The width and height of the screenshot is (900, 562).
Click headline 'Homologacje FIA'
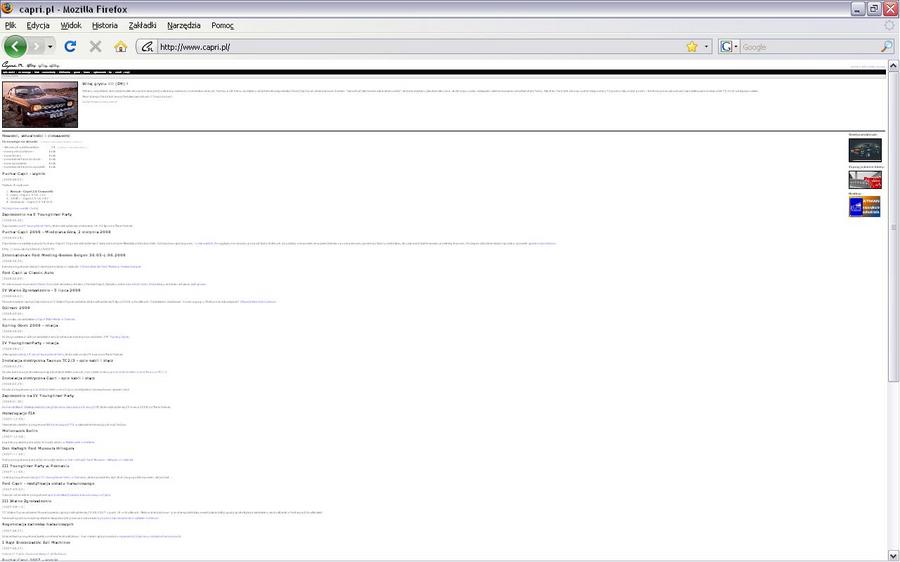point(18,413)
